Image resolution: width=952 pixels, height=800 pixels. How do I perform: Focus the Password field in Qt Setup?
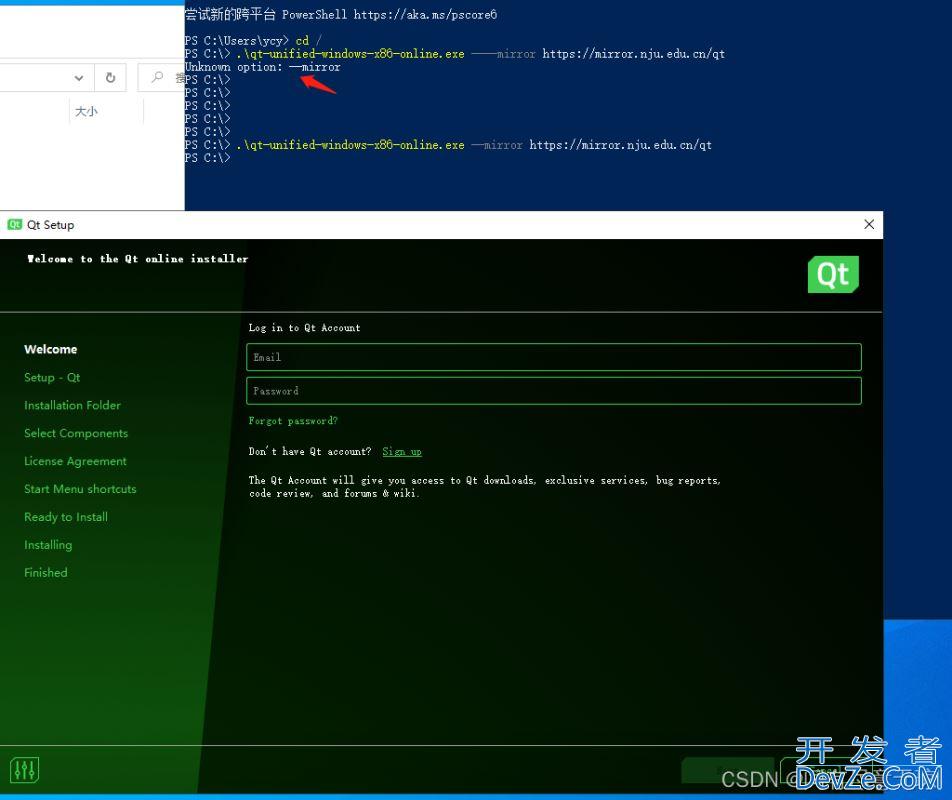554,391
